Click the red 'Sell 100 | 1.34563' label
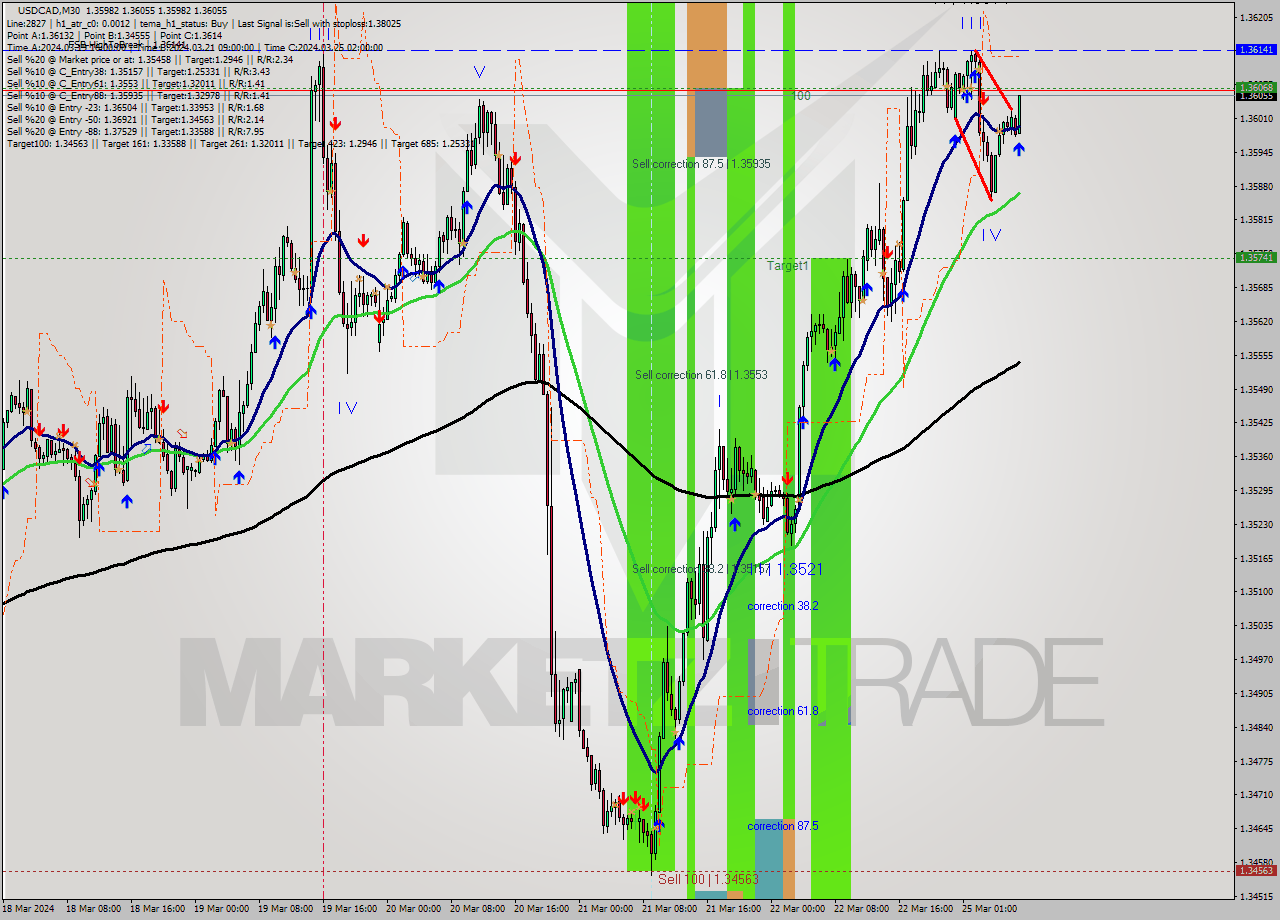 click(x=708, y=878)
